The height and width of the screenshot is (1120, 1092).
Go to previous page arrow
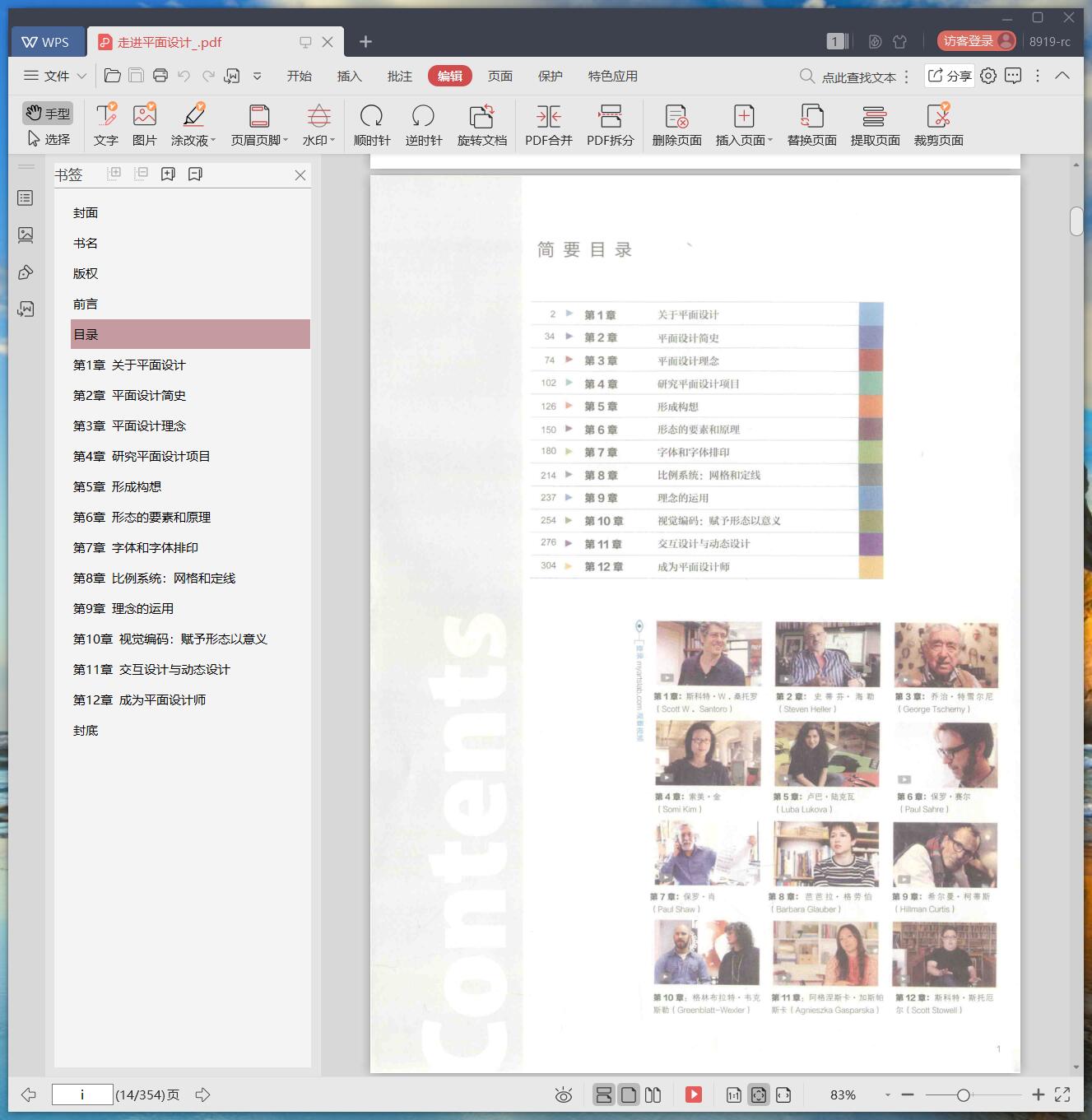pyautogui.click(x=29, y=1094)
